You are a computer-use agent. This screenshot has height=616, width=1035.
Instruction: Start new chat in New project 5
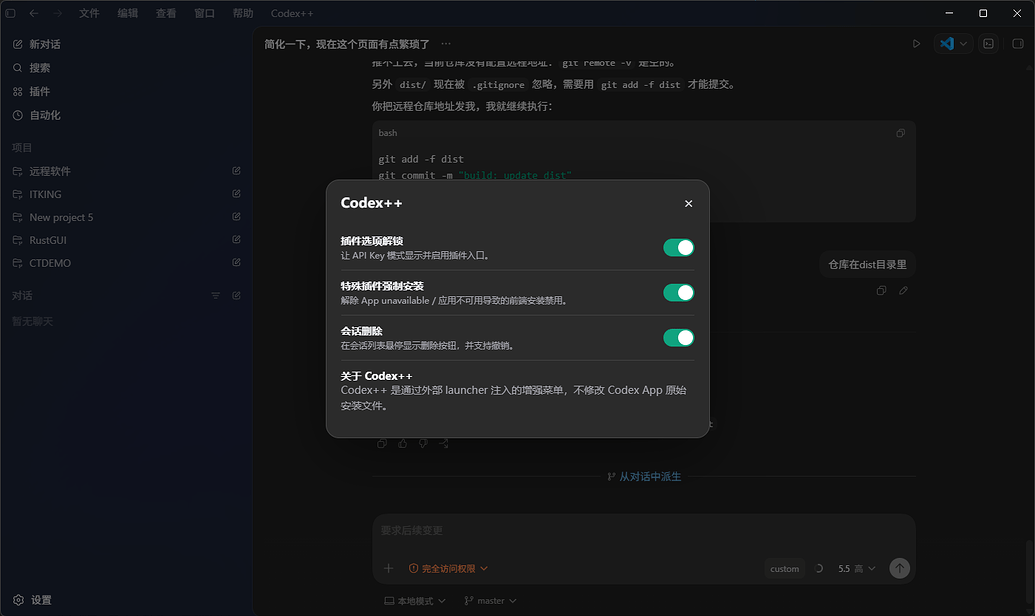[x=236, y=217]
